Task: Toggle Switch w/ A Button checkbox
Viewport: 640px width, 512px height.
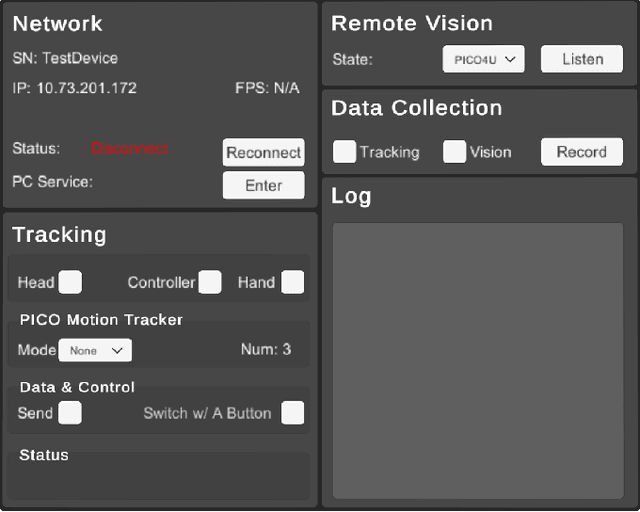Action: 292,412
